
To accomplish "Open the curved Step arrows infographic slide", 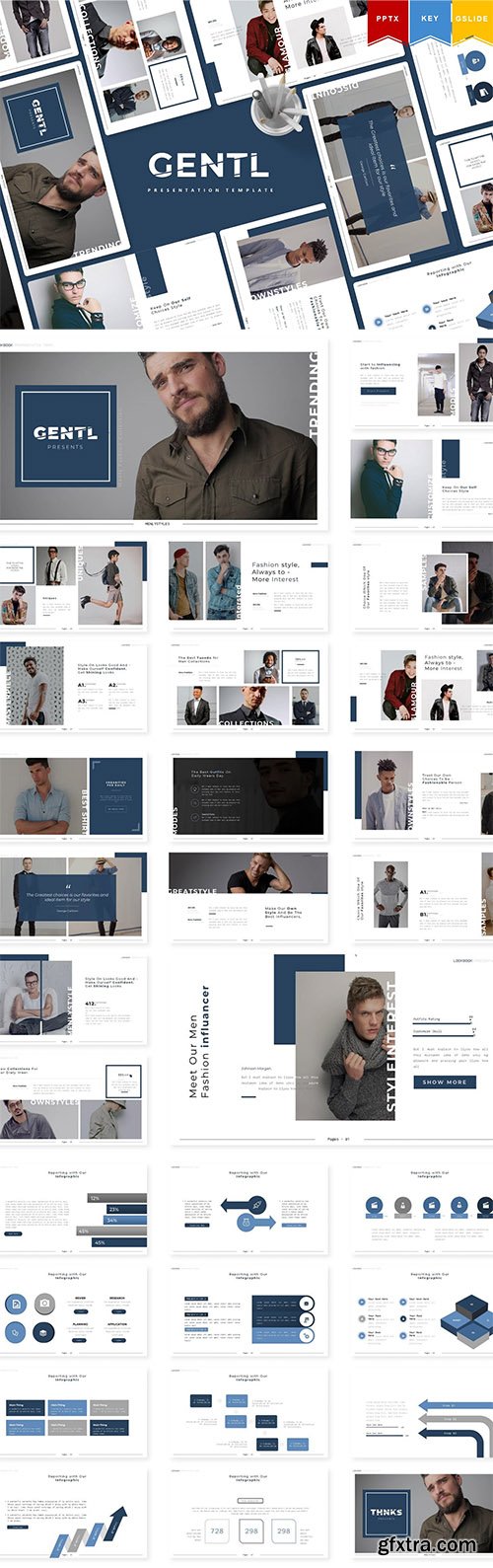I will click(424, 1413).
